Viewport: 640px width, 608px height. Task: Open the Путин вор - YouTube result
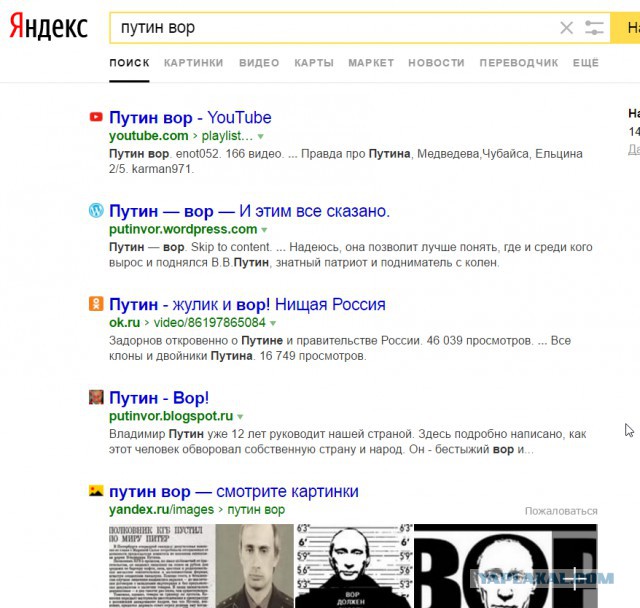pos(190,118)
